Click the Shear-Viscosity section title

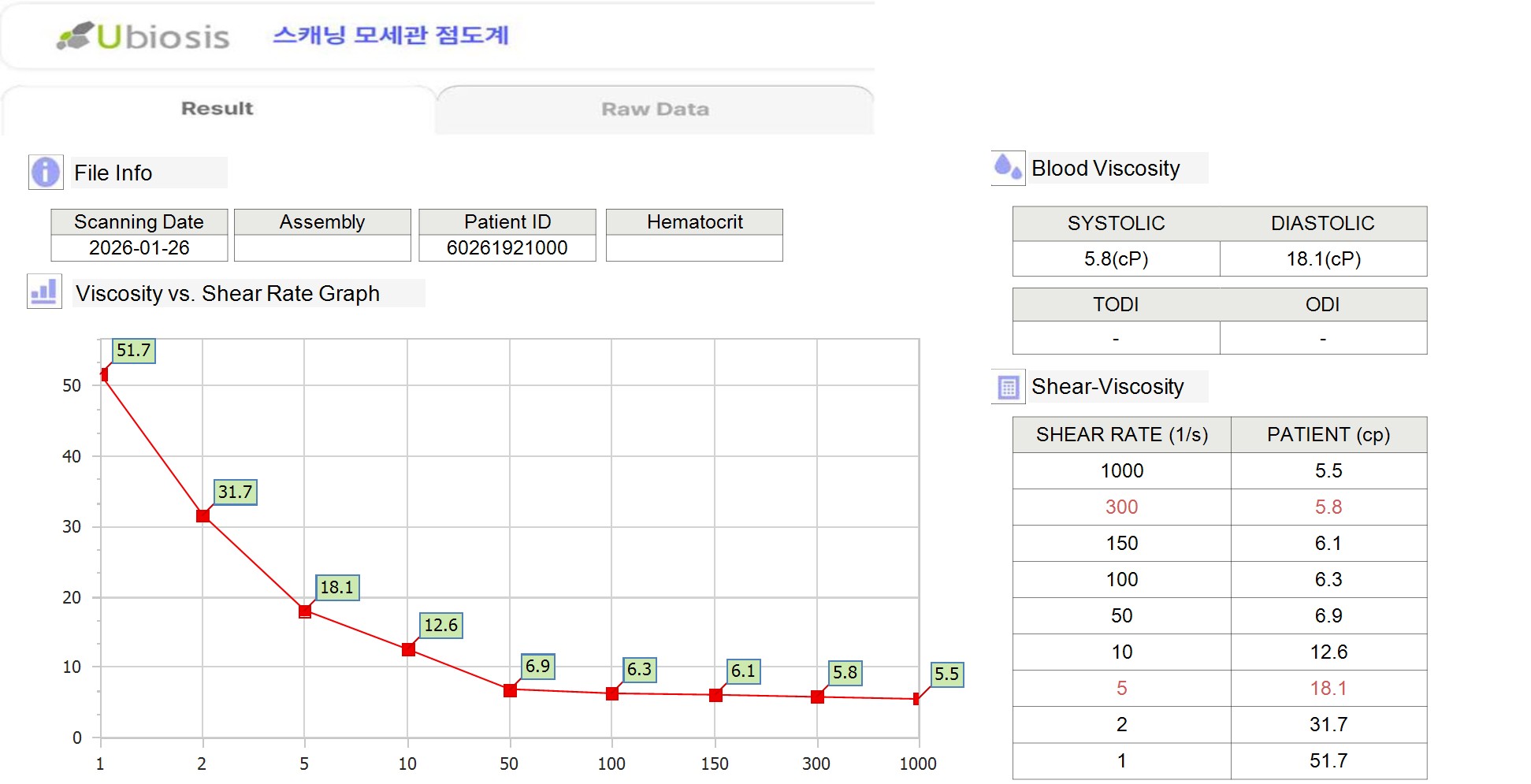[x=1107, y=387]
